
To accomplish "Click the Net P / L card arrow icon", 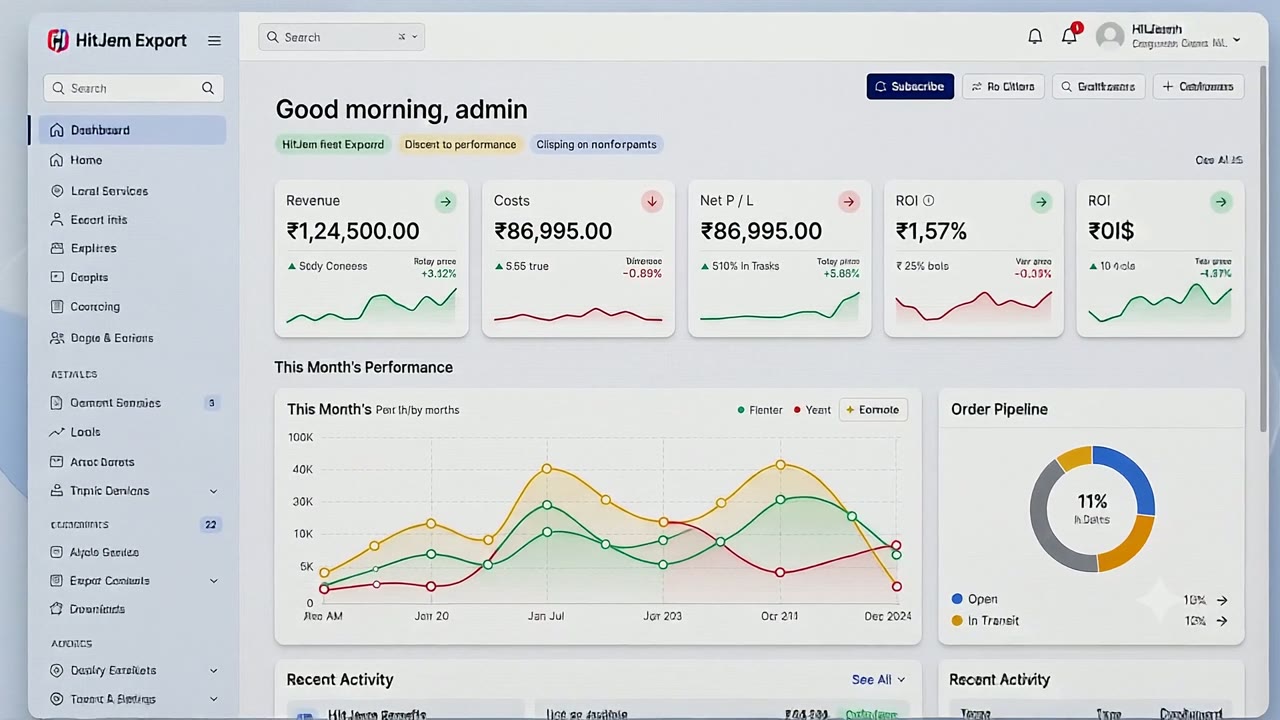I will (x=849, y=202).
